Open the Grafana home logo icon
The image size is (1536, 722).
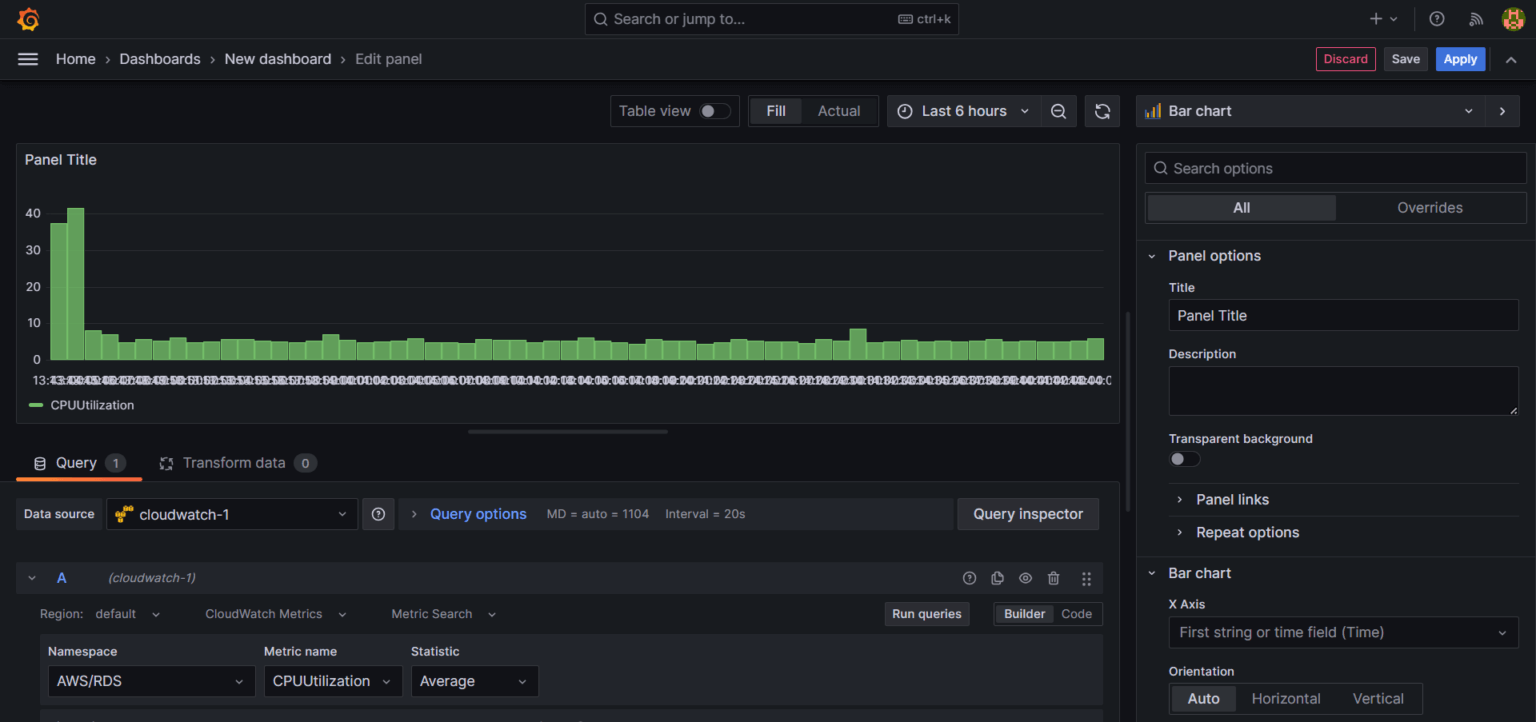[x=28, y=18]
